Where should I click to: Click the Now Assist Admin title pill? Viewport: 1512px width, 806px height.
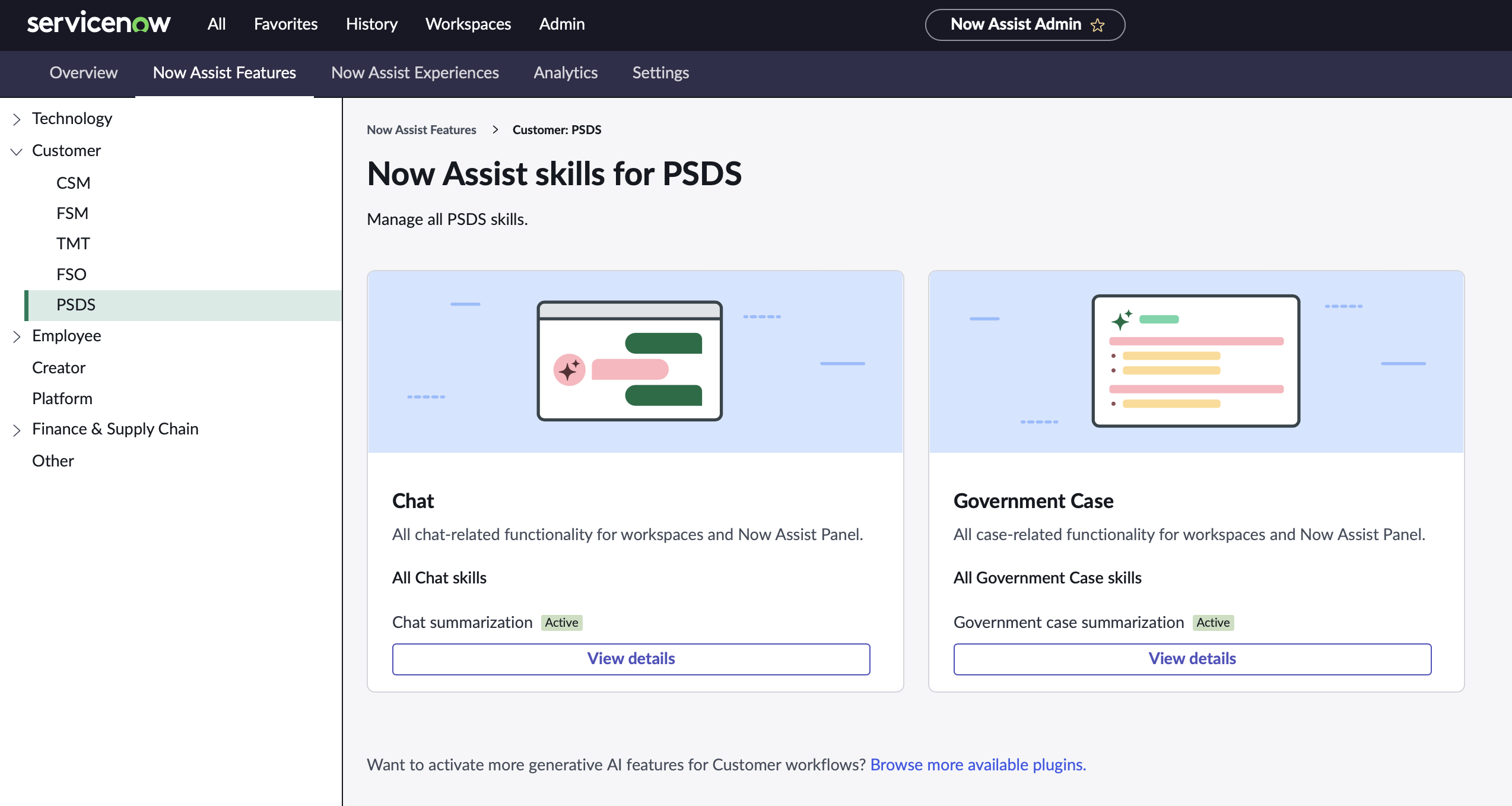pos(1025,24)
